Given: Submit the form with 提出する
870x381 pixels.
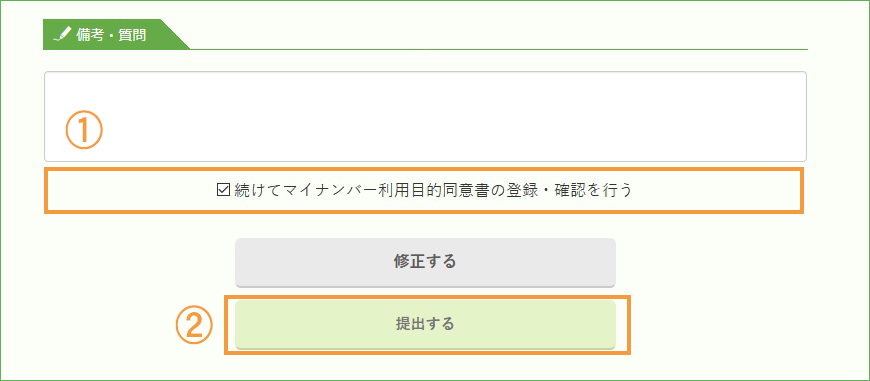Looking at the screenshot, I should (x=425, y=324).
